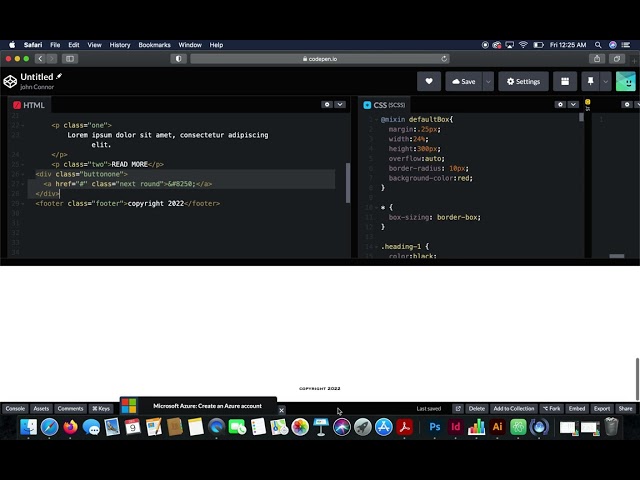Screen dimensions: 640x480
Task: Click the preview pane vertical scrollbar
Action: point(637,379)
